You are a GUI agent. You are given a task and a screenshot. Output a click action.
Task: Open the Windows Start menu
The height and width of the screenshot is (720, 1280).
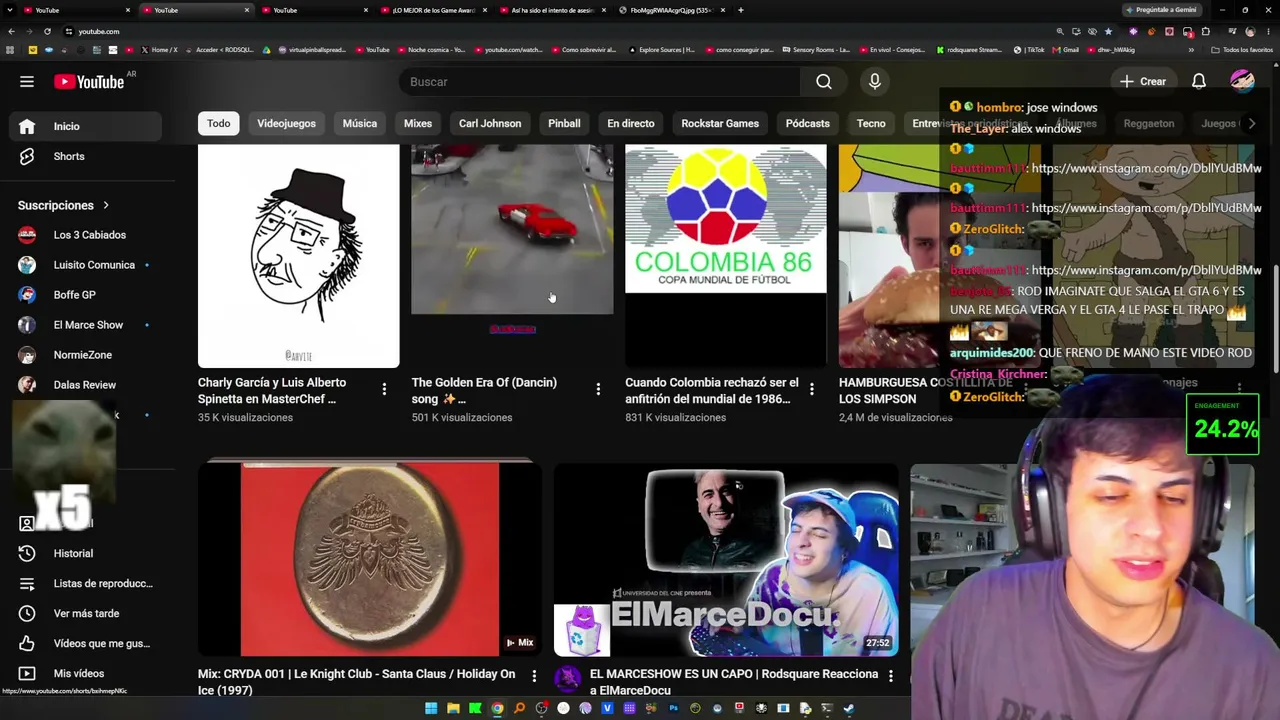point(431,708)
